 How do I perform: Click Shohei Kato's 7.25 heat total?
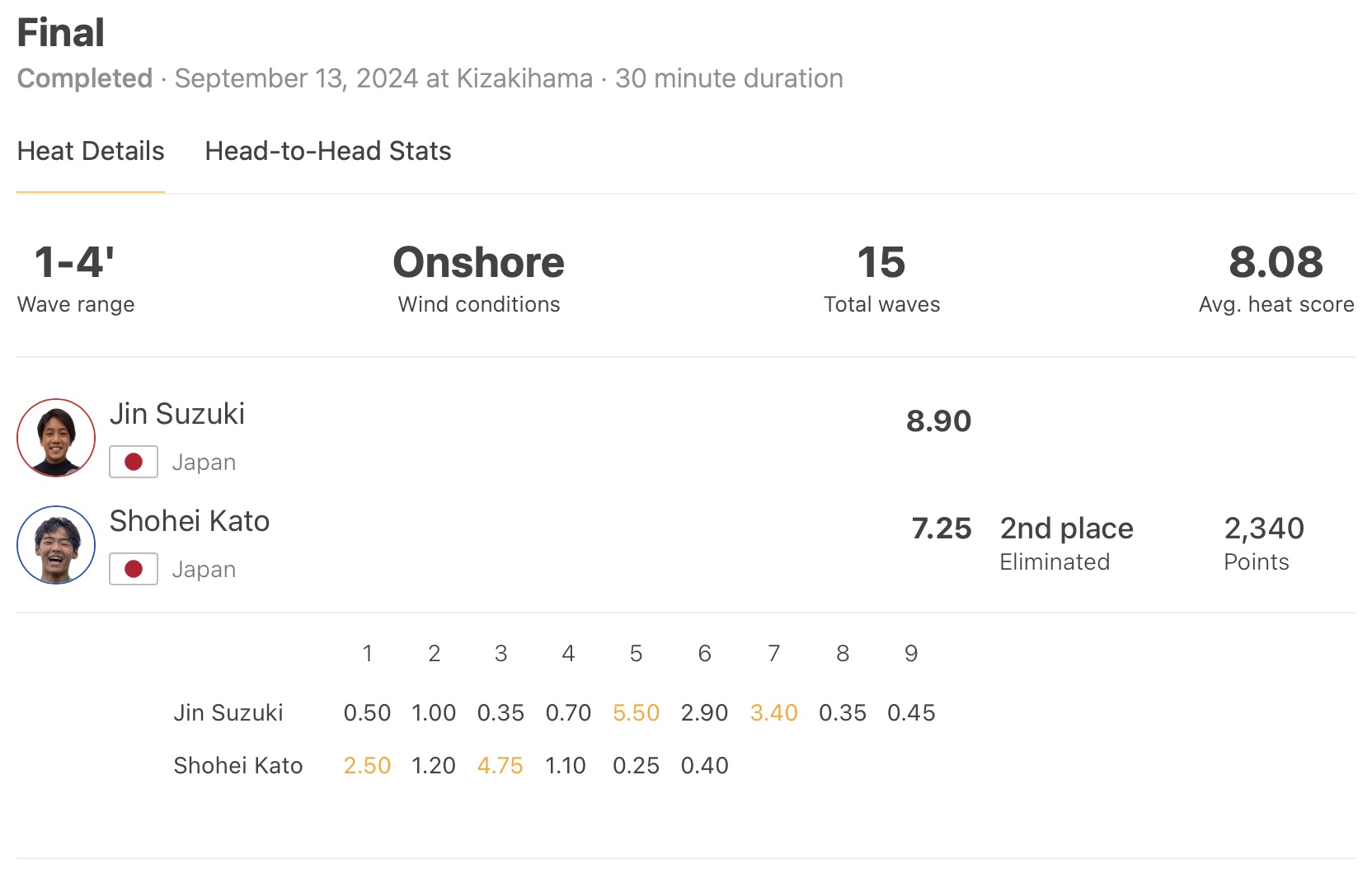tap(942, 528)
